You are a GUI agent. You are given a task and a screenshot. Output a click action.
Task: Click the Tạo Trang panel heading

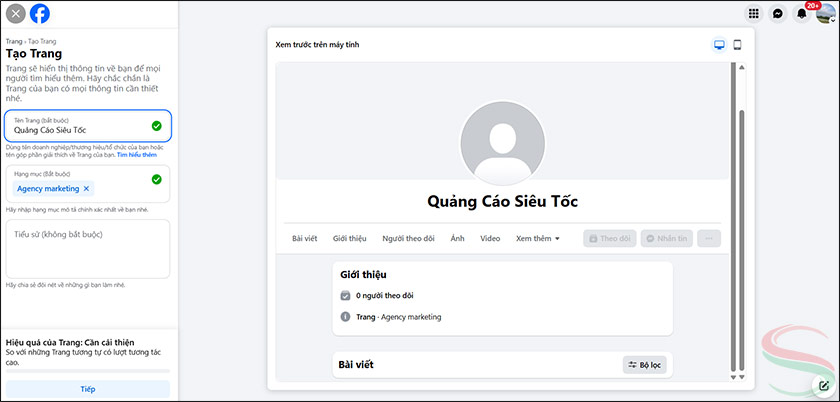pyautogui.click(x=34, y=54)
